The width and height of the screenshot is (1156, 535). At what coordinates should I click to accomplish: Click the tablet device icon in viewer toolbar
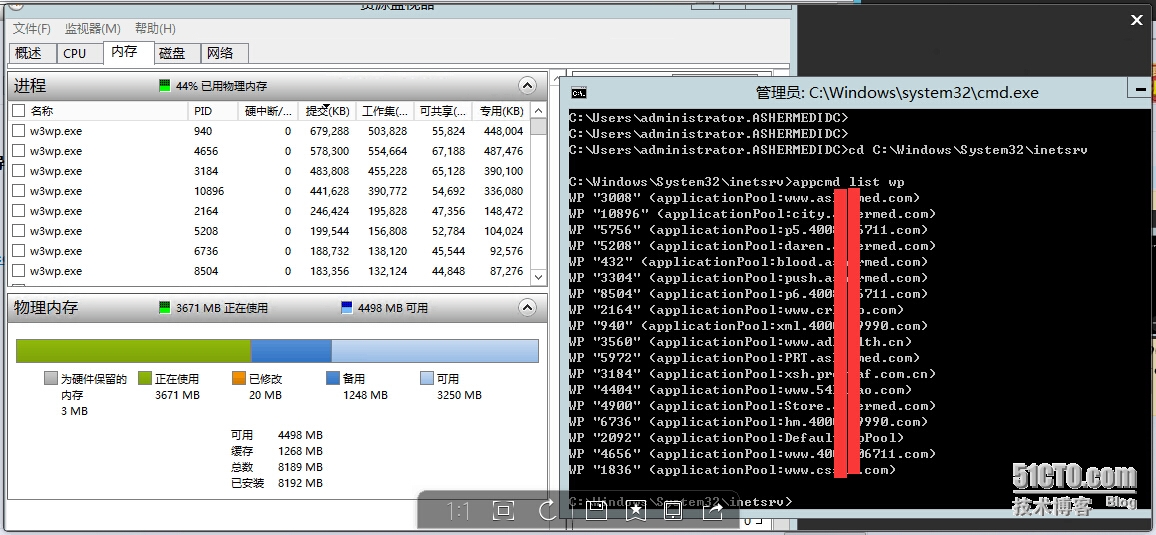click(673, 510)
